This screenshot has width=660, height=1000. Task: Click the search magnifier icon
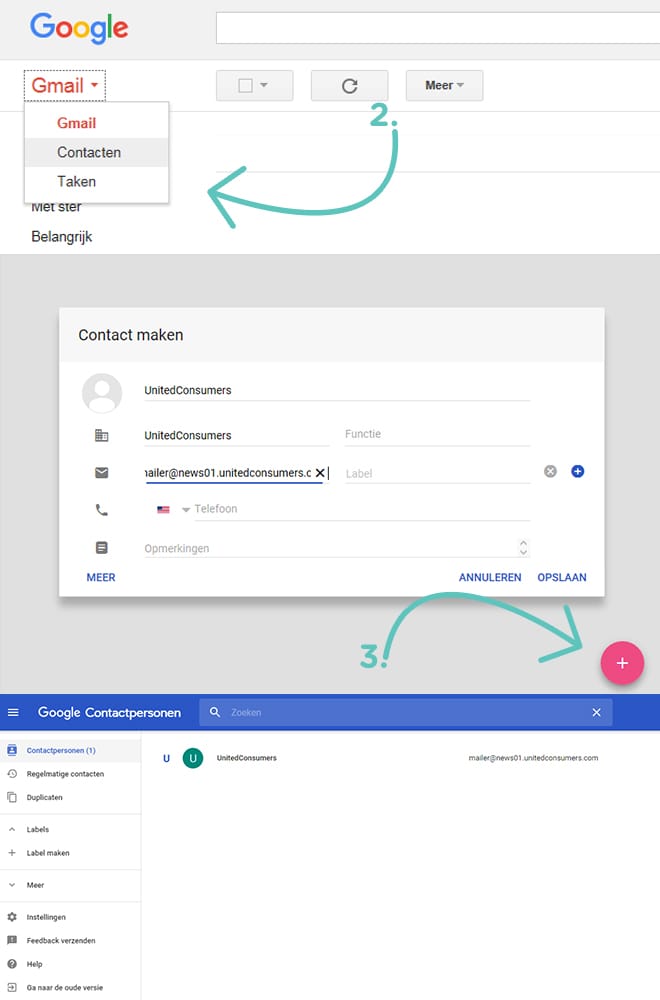click(x=215, y=712)
